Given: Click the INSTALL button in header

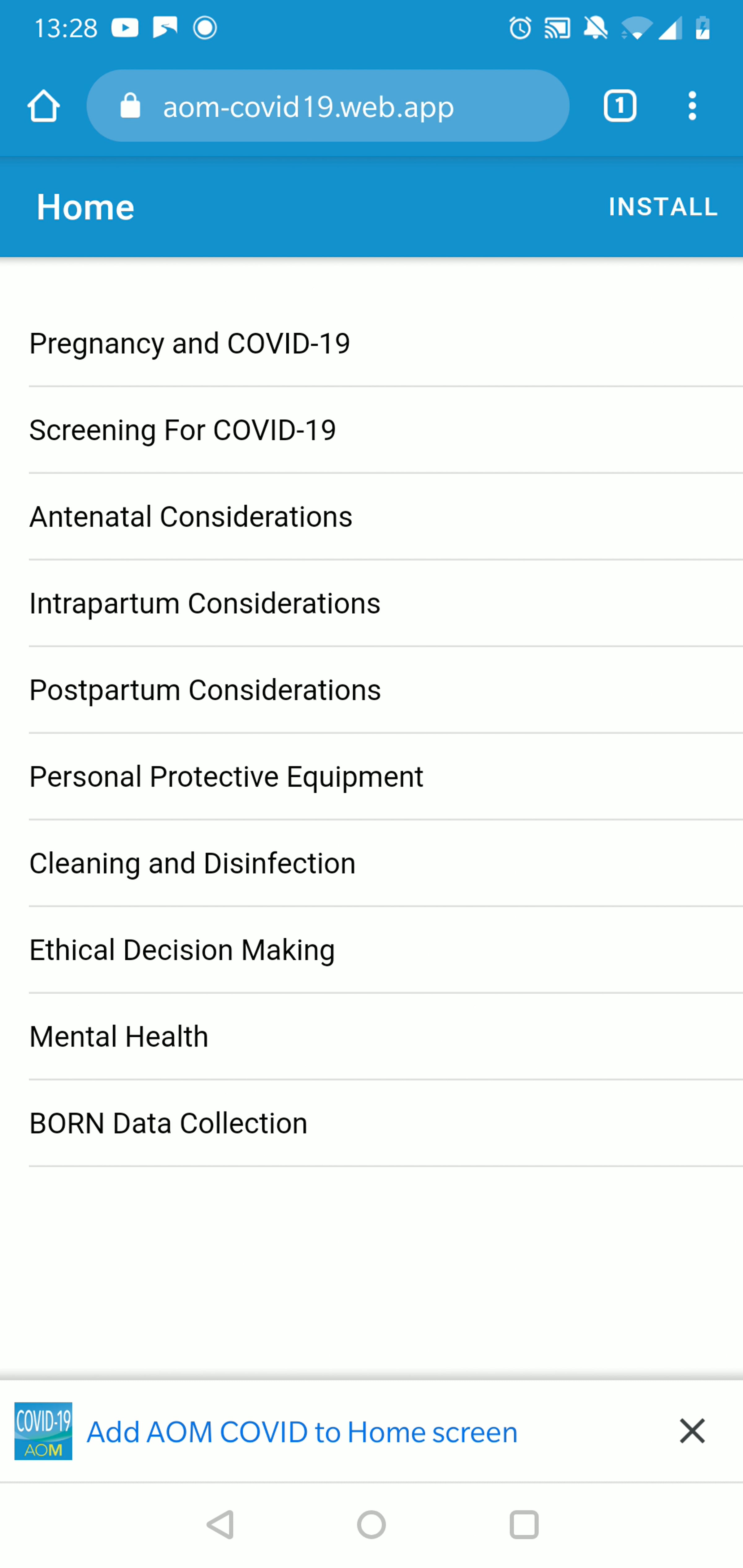Looking at the screenshot, I should pyautogui.click(x=663, y=206).
